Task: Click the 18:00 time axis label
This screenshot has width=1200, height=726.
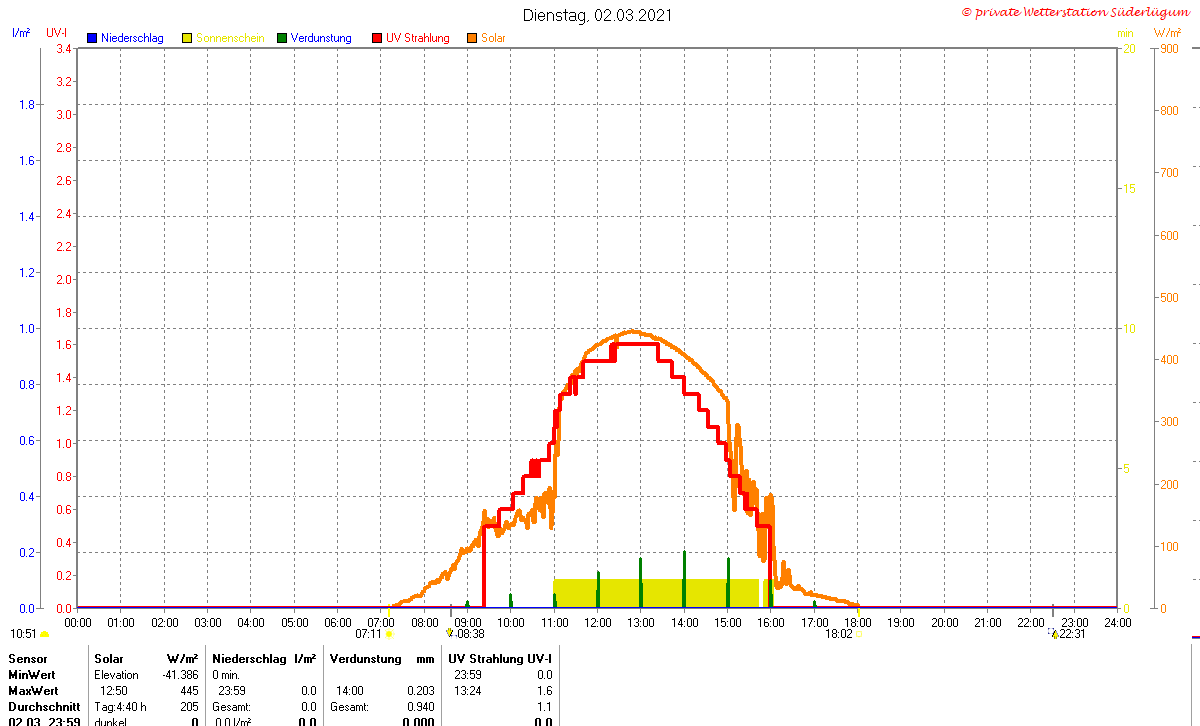Action: tap(858, 622)
